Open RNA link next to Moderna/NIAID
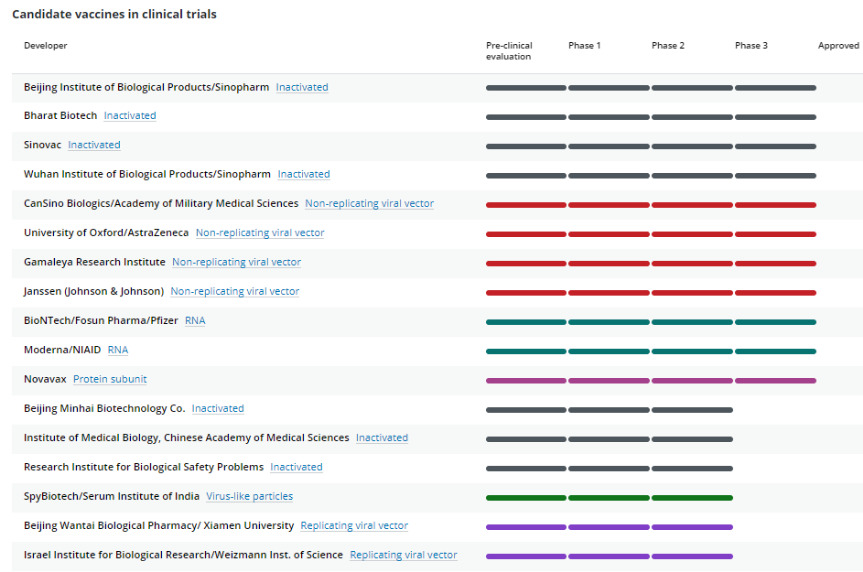863x572 pixels. (x=118, y=350)
